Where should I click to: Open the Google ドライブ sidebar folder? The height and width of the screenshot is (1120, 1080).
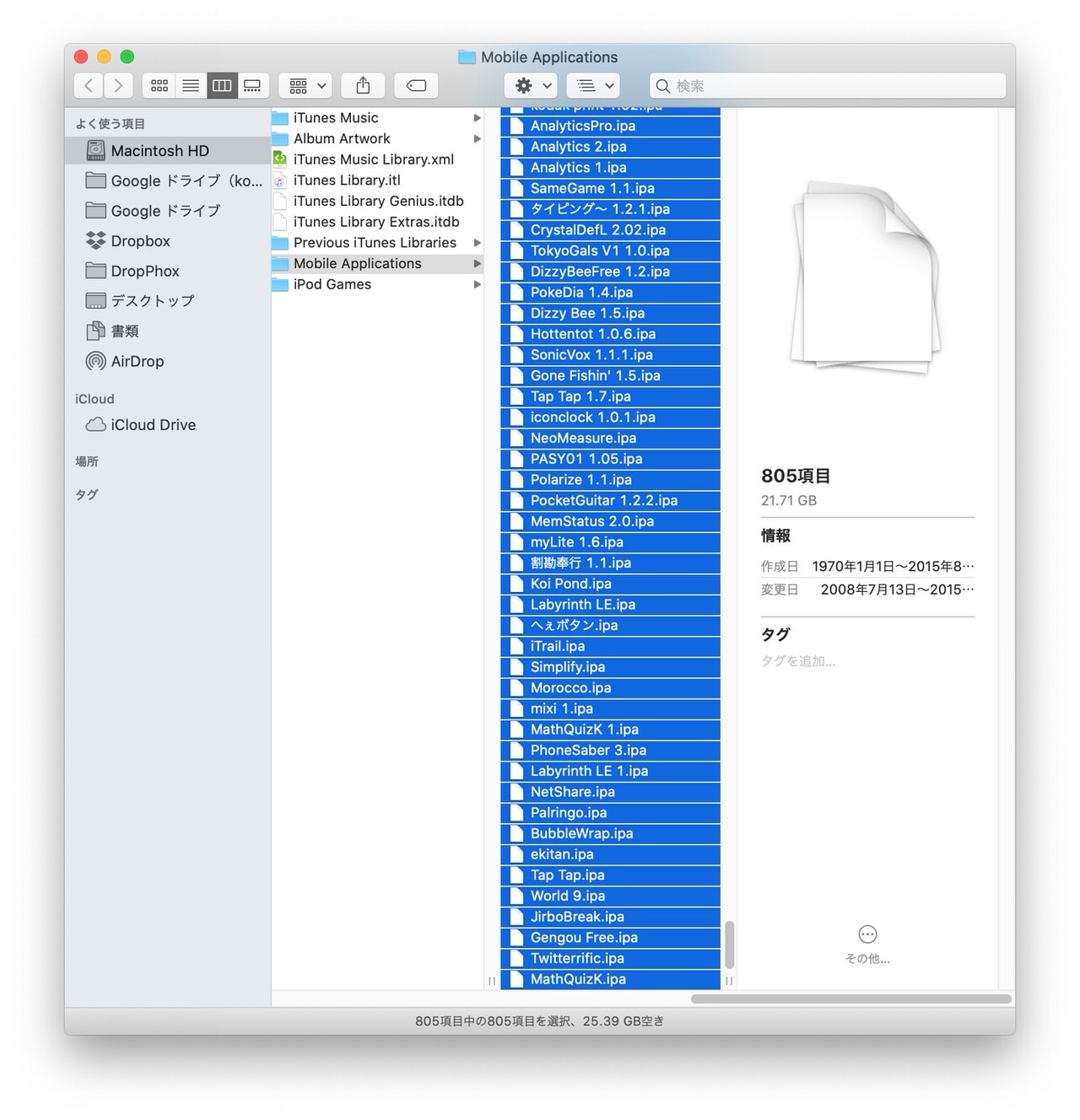point(167,211)
